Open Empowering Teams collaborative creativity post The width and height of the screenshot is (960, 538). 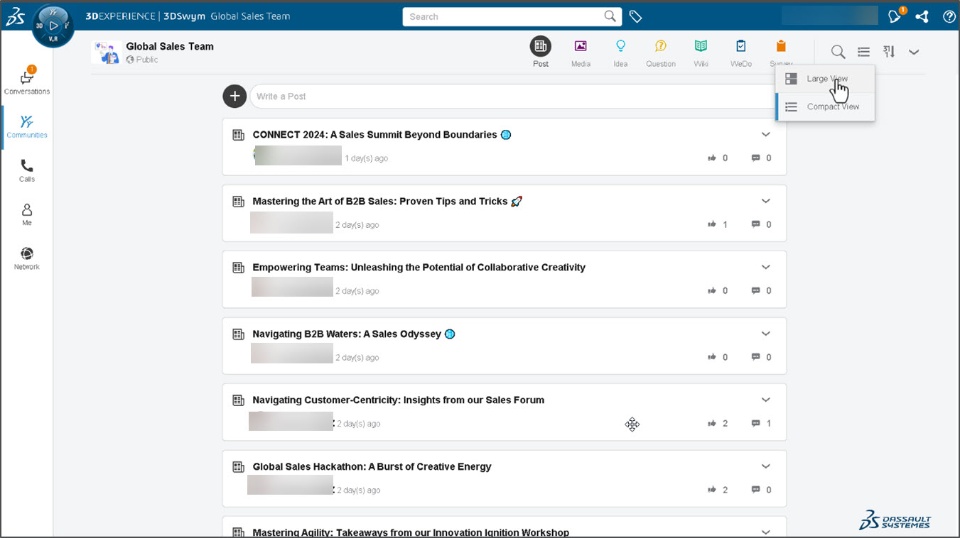point(419,267)
